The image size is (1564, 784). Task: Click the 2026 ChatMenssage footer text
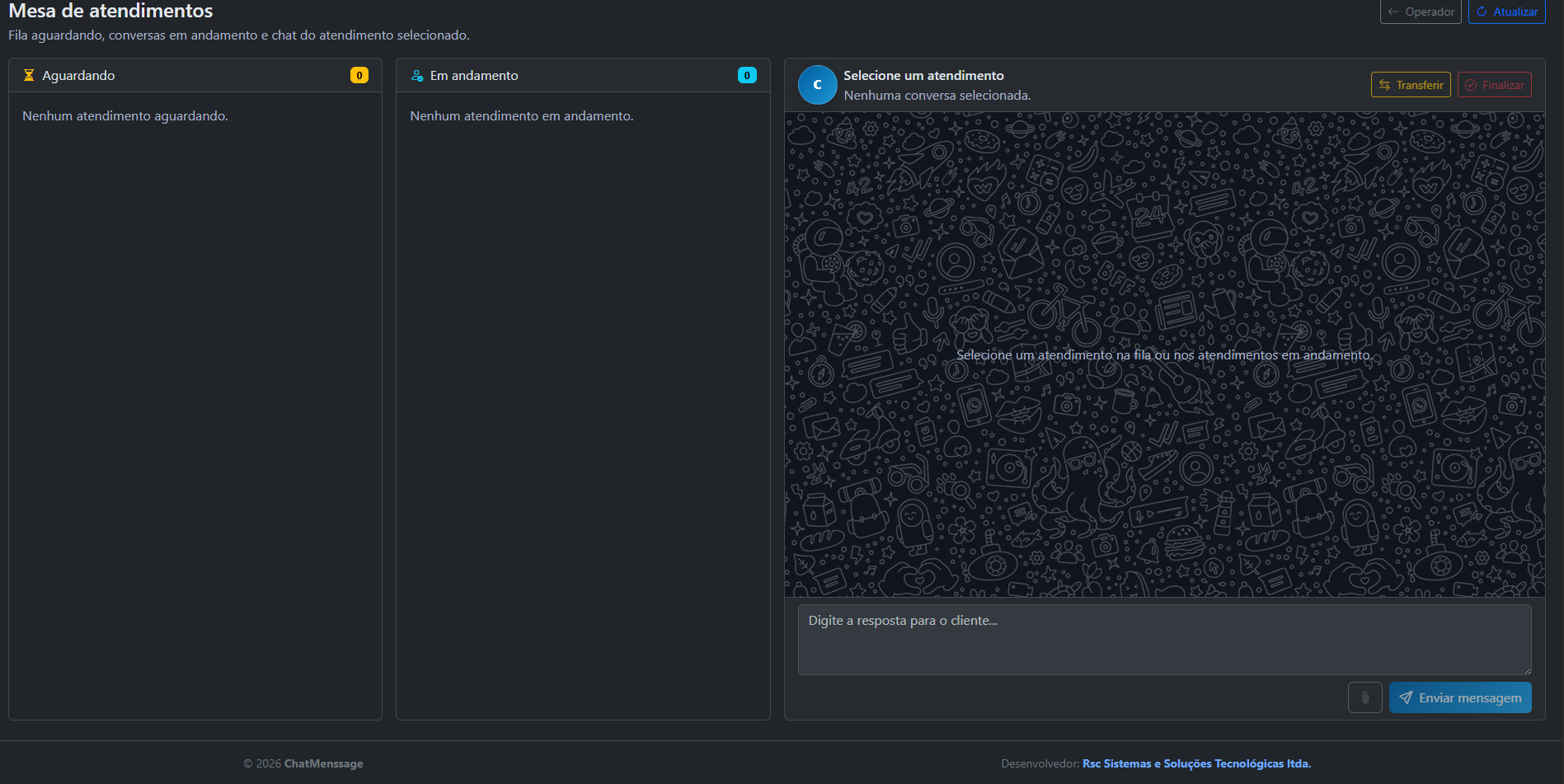303,763
